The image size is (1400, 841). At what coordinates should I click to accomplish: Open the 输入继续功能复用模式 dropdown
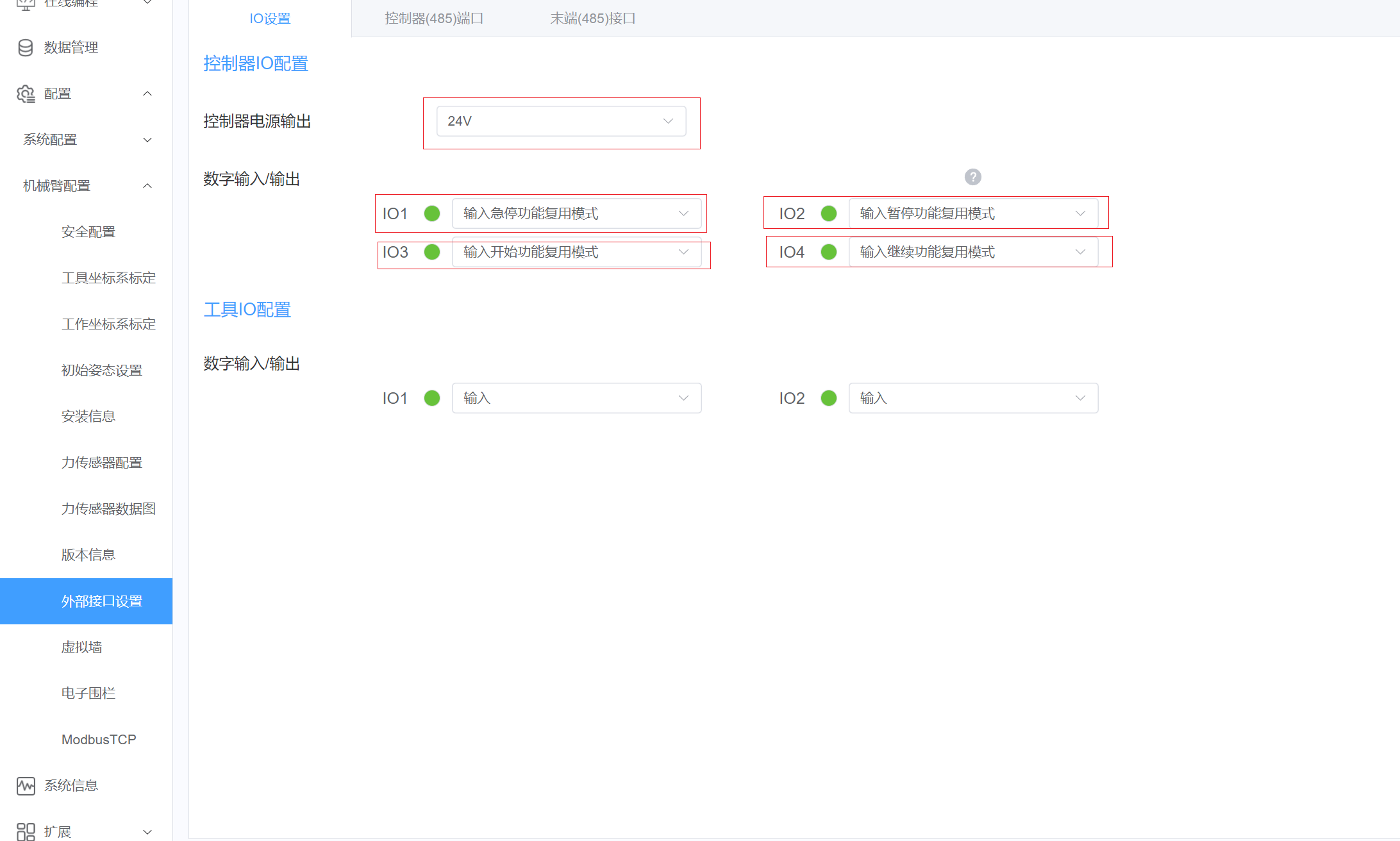click(973, 252)
